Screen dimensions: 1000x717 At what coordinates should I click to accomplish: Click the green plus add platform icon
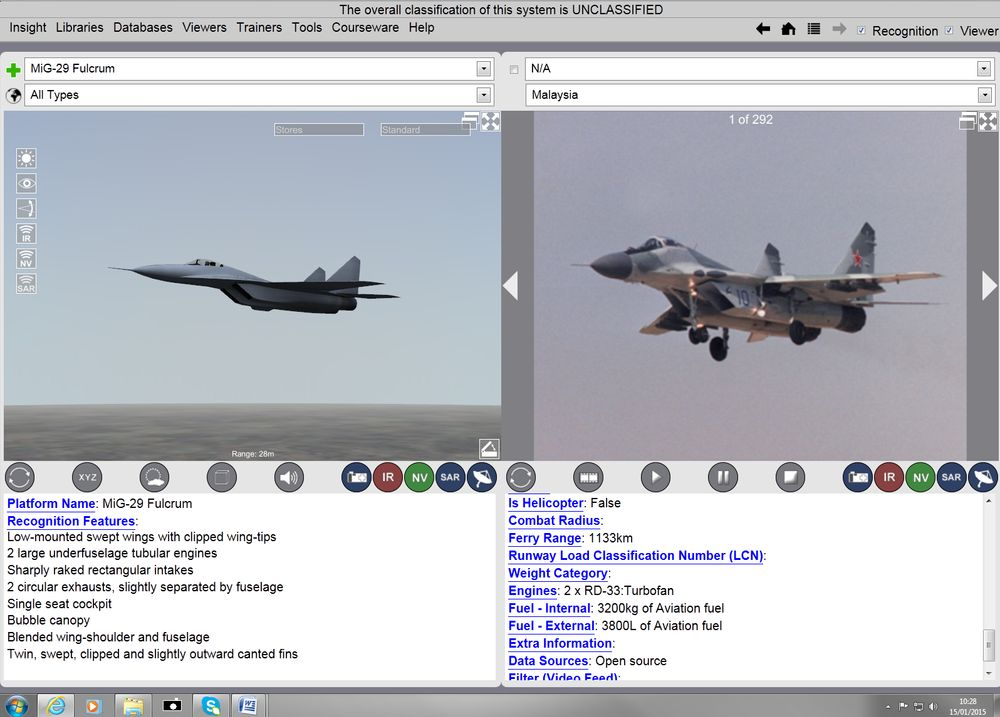[13, 70]
